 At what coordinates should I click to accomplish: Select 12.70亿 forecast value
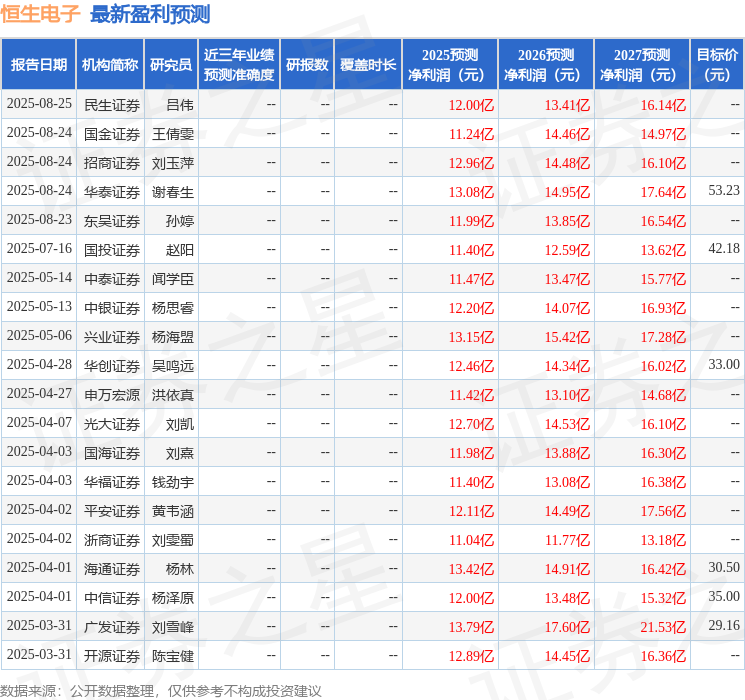[471, 424]
